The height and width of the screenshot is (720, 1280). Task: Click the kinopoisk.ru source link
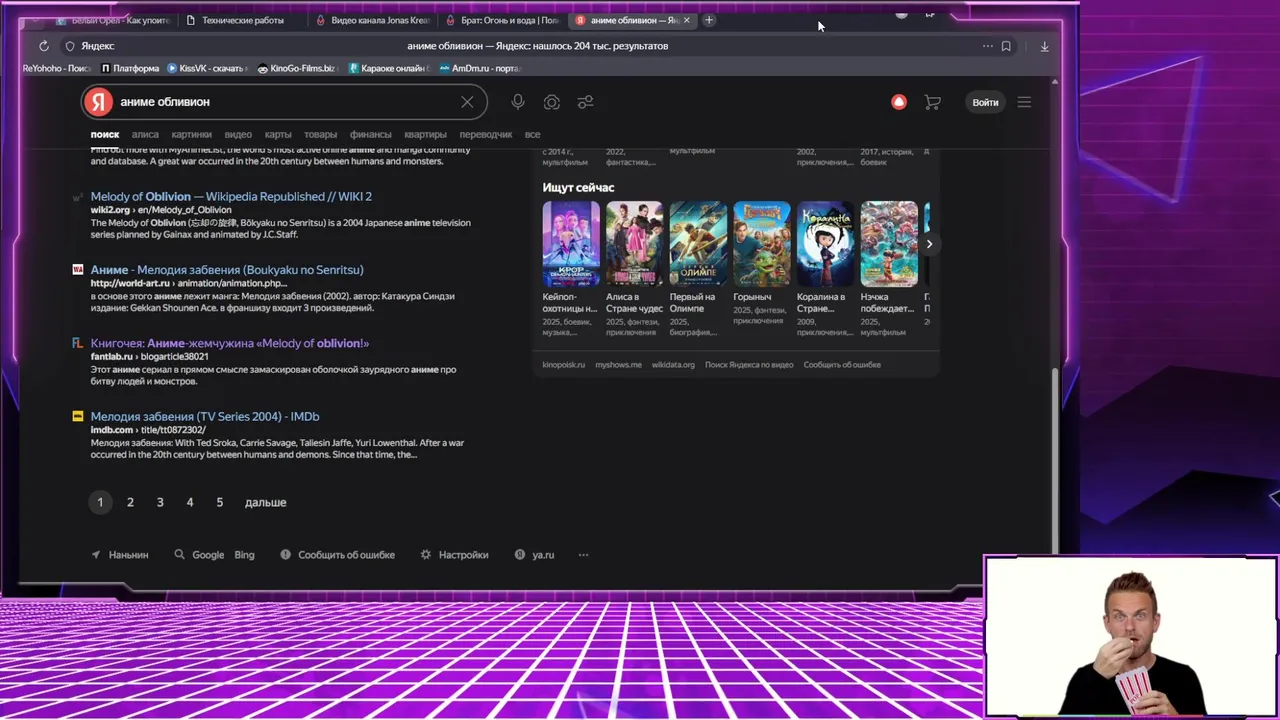[564, 365]
